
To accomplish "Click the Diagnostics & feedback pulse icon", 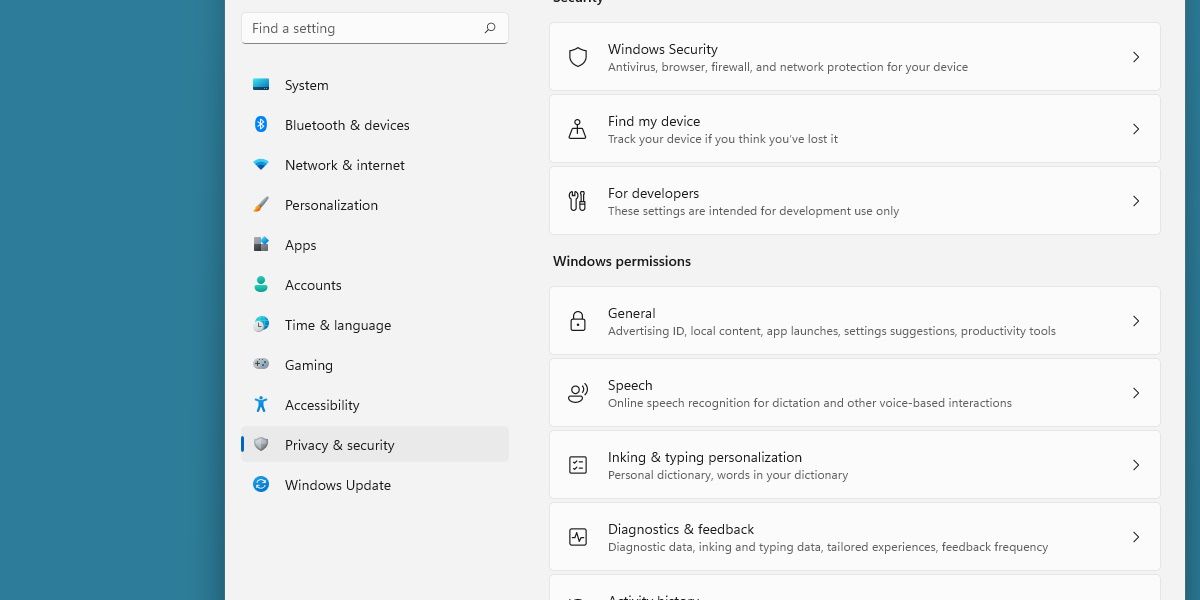I will point(578,537).
